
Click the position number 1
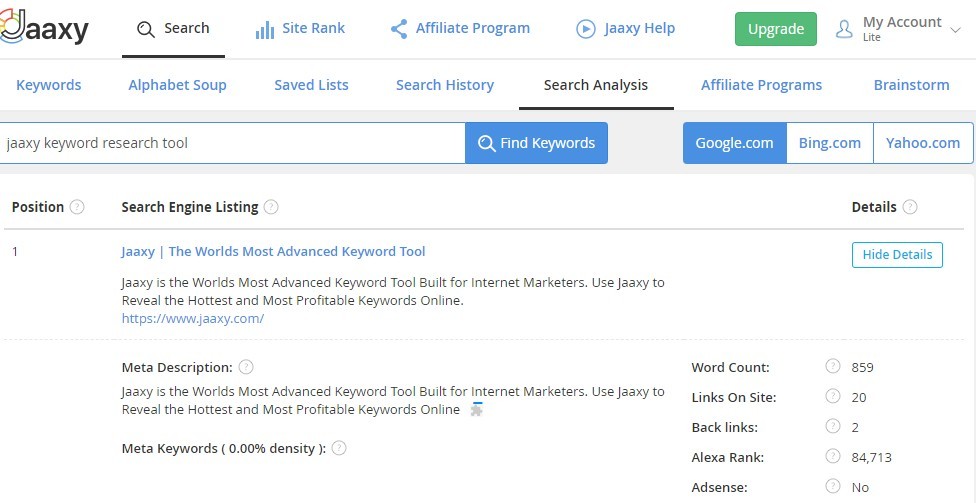click(15, 252)
